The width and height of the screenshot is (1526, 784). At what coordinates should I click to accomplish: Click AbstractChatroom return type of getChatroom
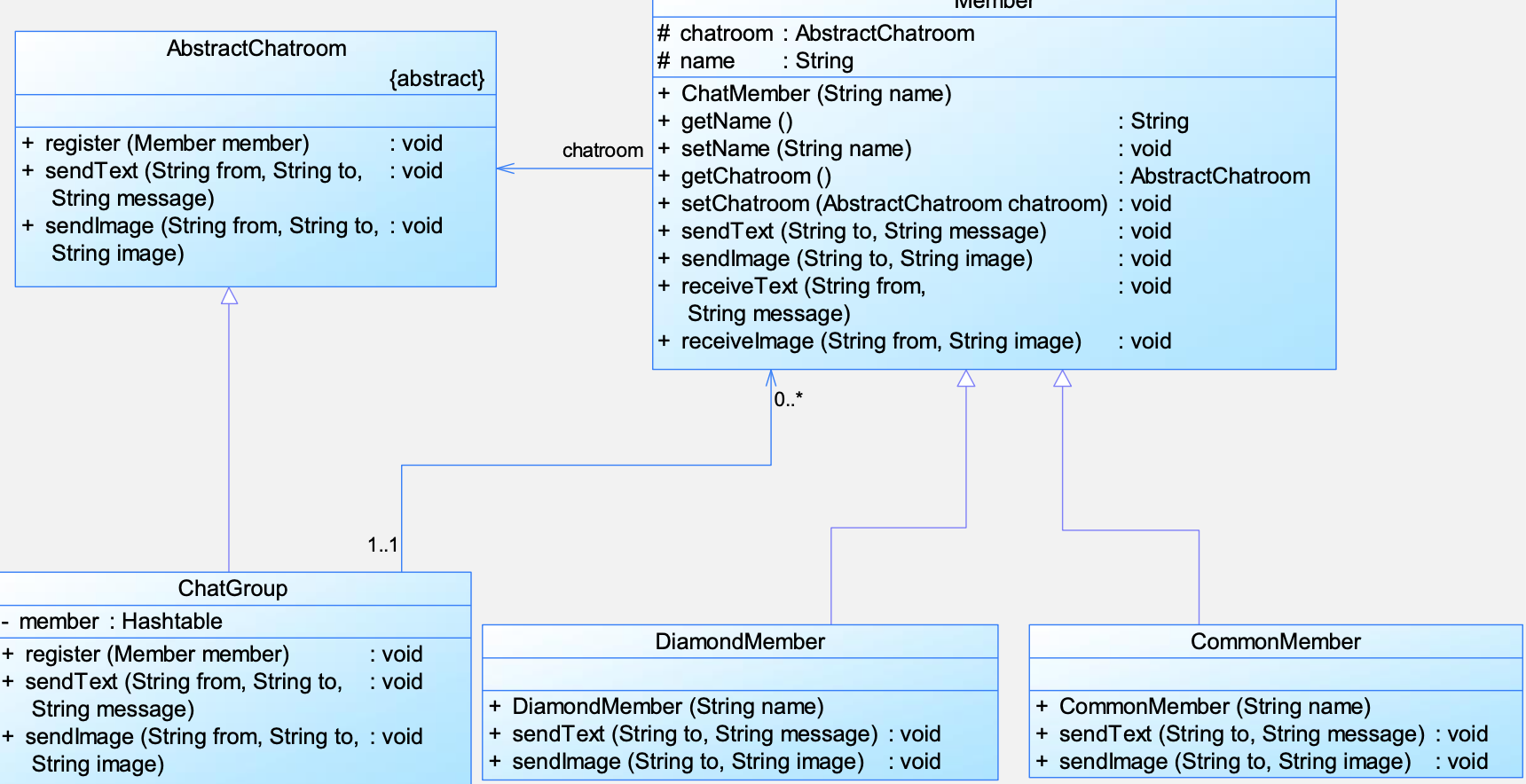tap(1220, 176)
